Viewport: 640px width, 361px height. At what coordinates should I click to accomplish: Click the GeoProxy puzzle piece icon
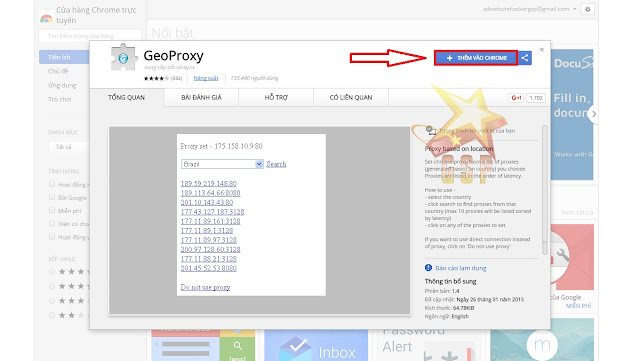[x=123, y=58]
